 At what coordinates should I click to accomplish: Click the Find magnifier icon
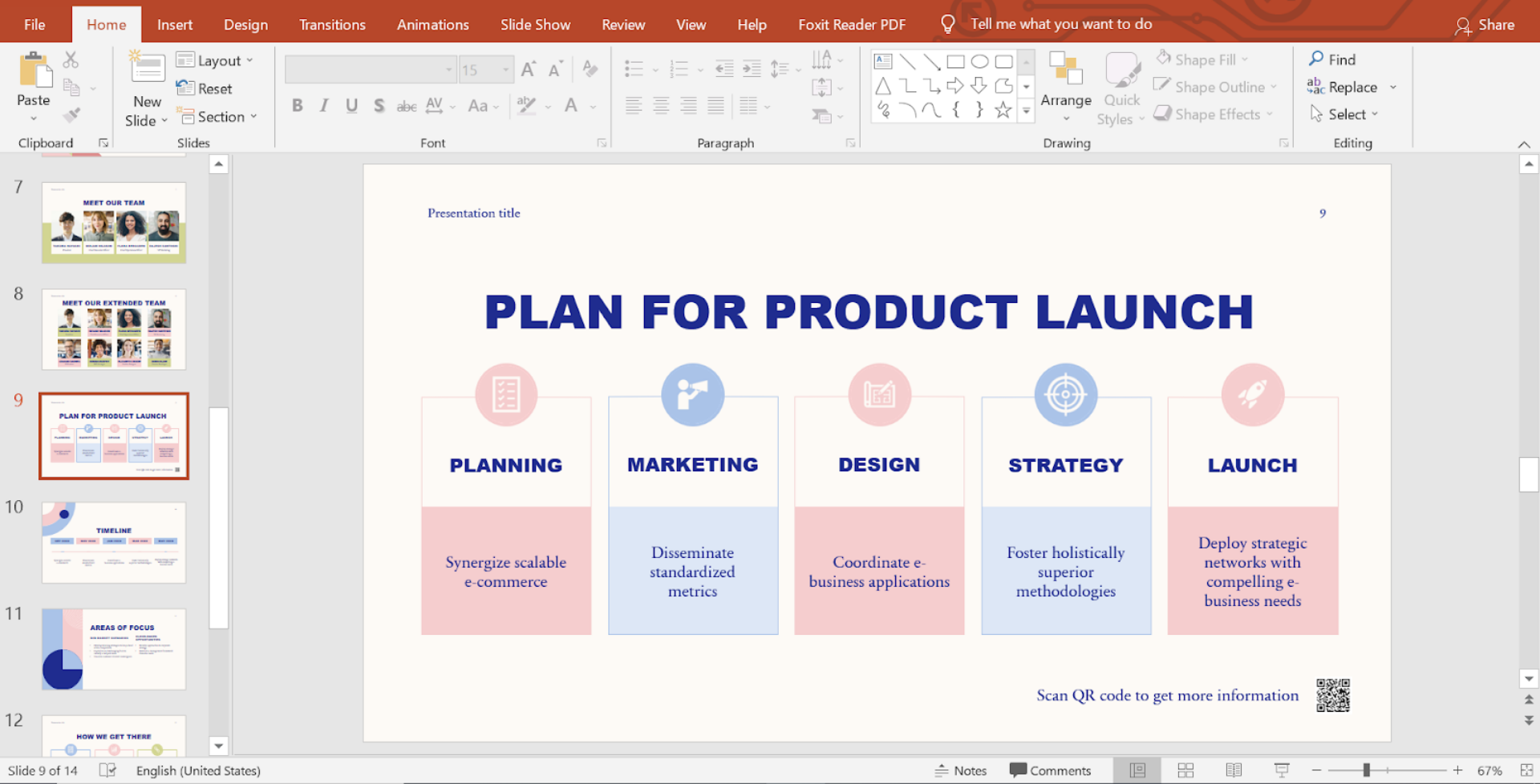click(1316, 59)
